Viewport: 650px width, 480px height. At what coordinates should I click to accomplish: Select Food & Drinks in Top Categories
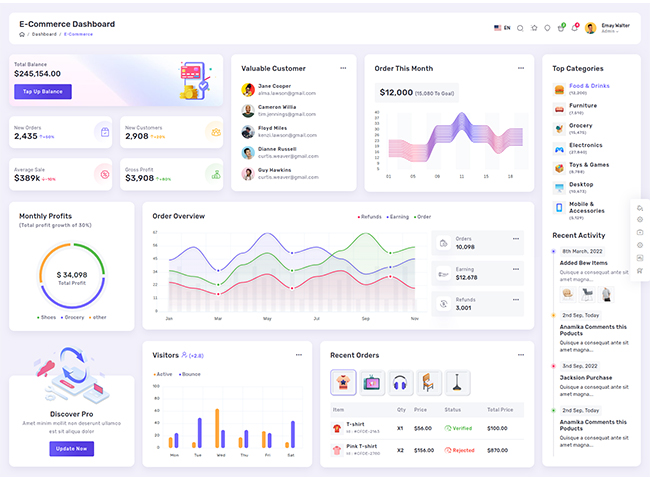[x=589, y=86]
